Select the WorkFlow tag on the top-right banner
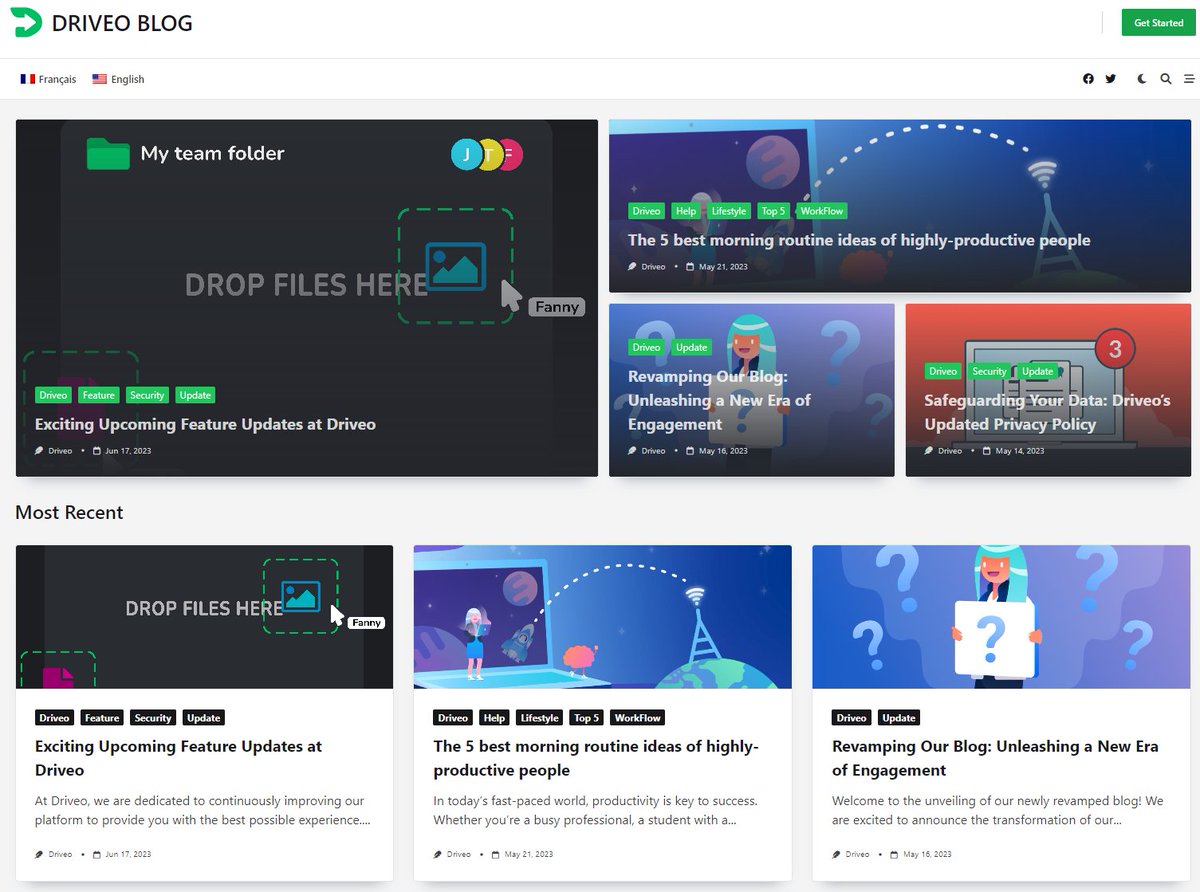 (x=822, y=211)
